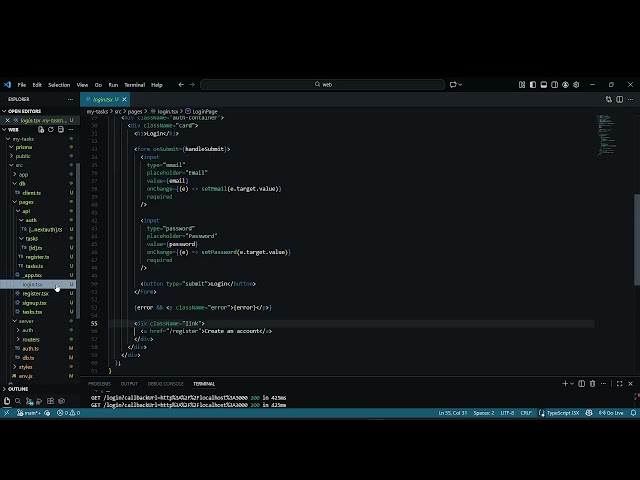640x480 pixels.
Task: Click the 'web' command center search box
Action: point(322,84)
